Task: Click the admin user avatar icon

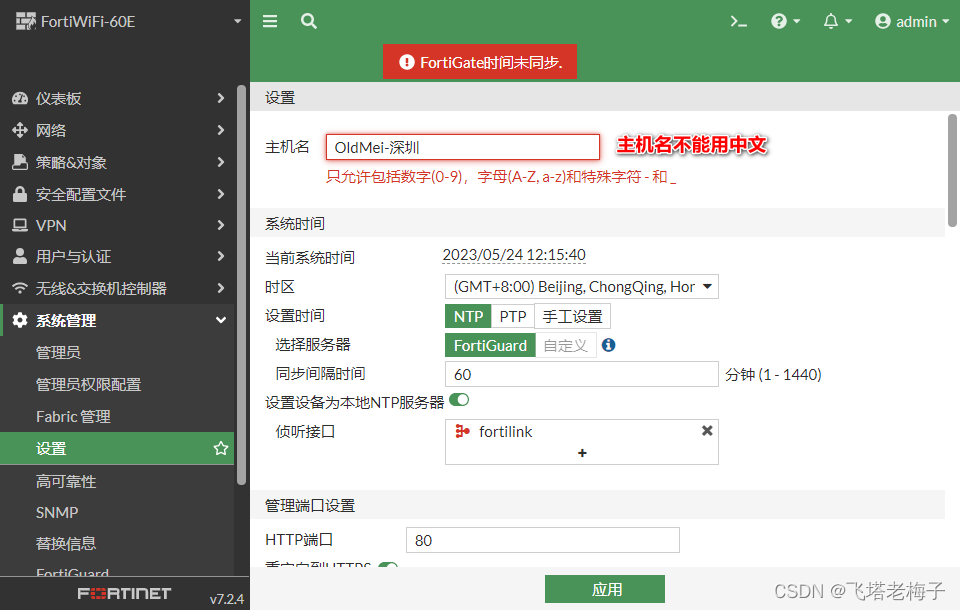Action: click(x=882, y=21)
